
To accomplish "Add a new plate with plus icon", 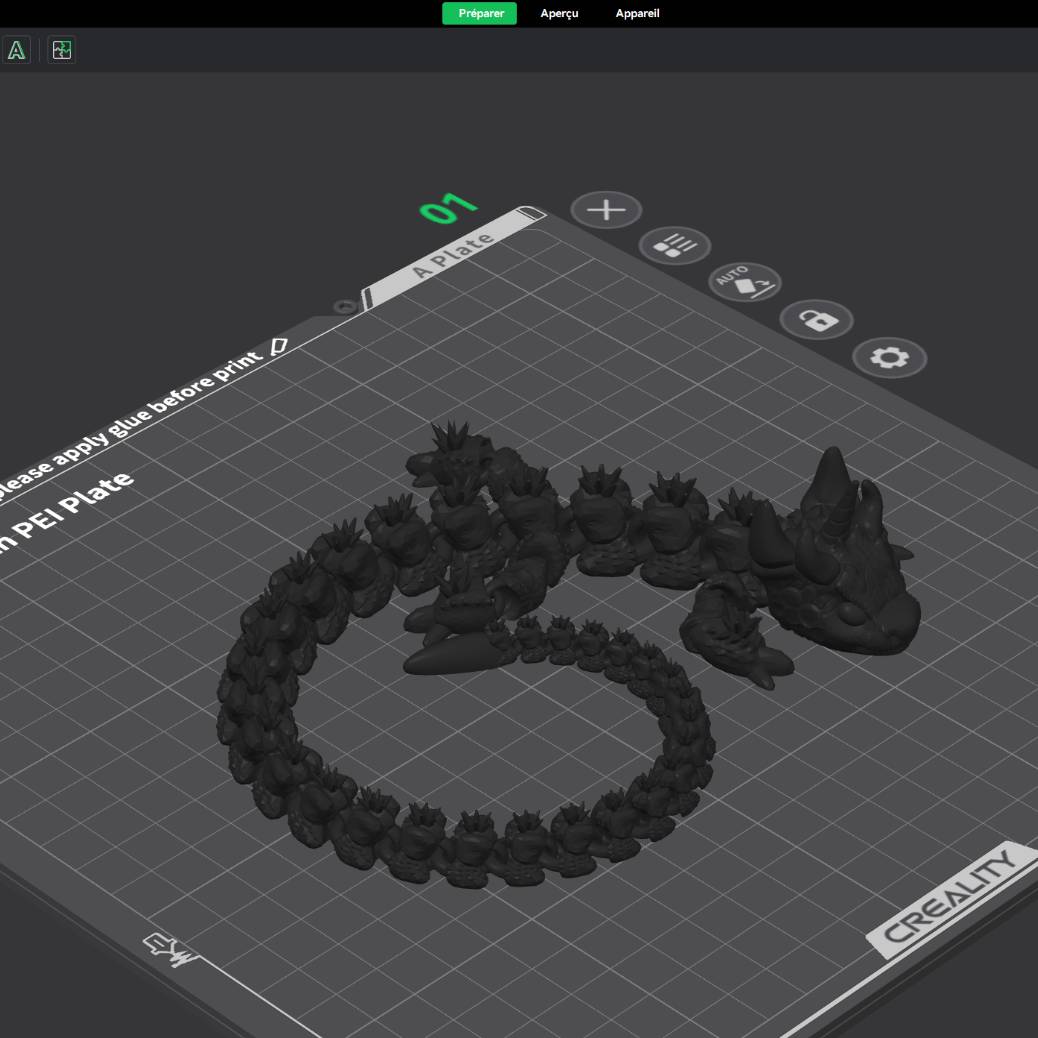I will 606,210.
